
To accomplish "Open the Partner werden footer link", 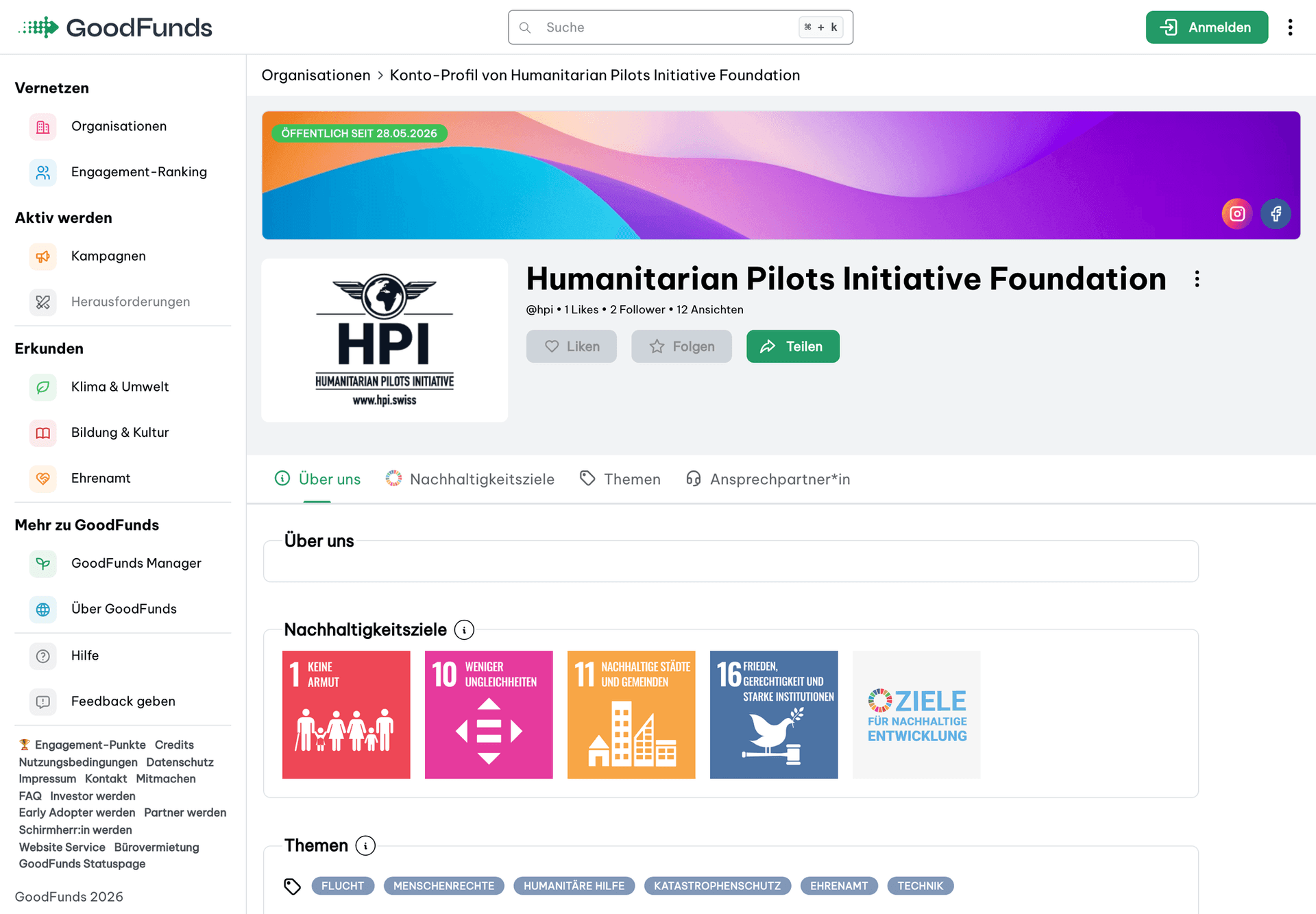I will (185, 813).
